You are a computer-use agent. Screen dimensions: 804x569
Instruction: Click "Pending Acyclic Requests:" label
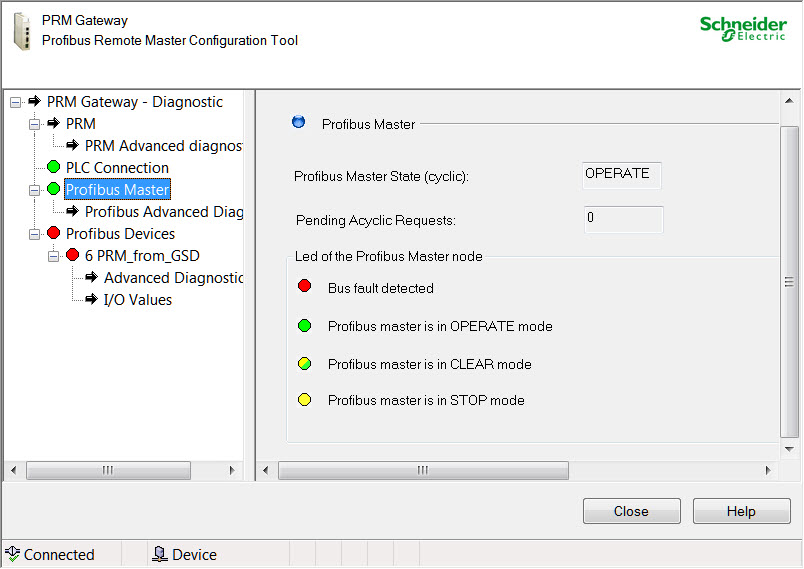pyautogui.click(x=376, y=220)
